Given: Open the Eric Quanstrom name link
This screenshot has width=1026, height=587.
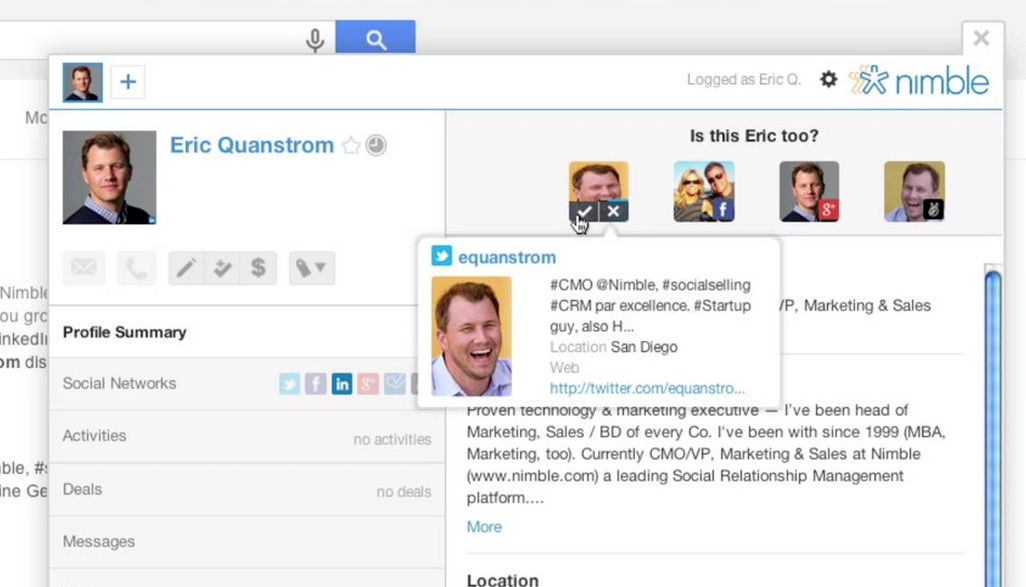Looking at the screenshot, I should point(252,145).
